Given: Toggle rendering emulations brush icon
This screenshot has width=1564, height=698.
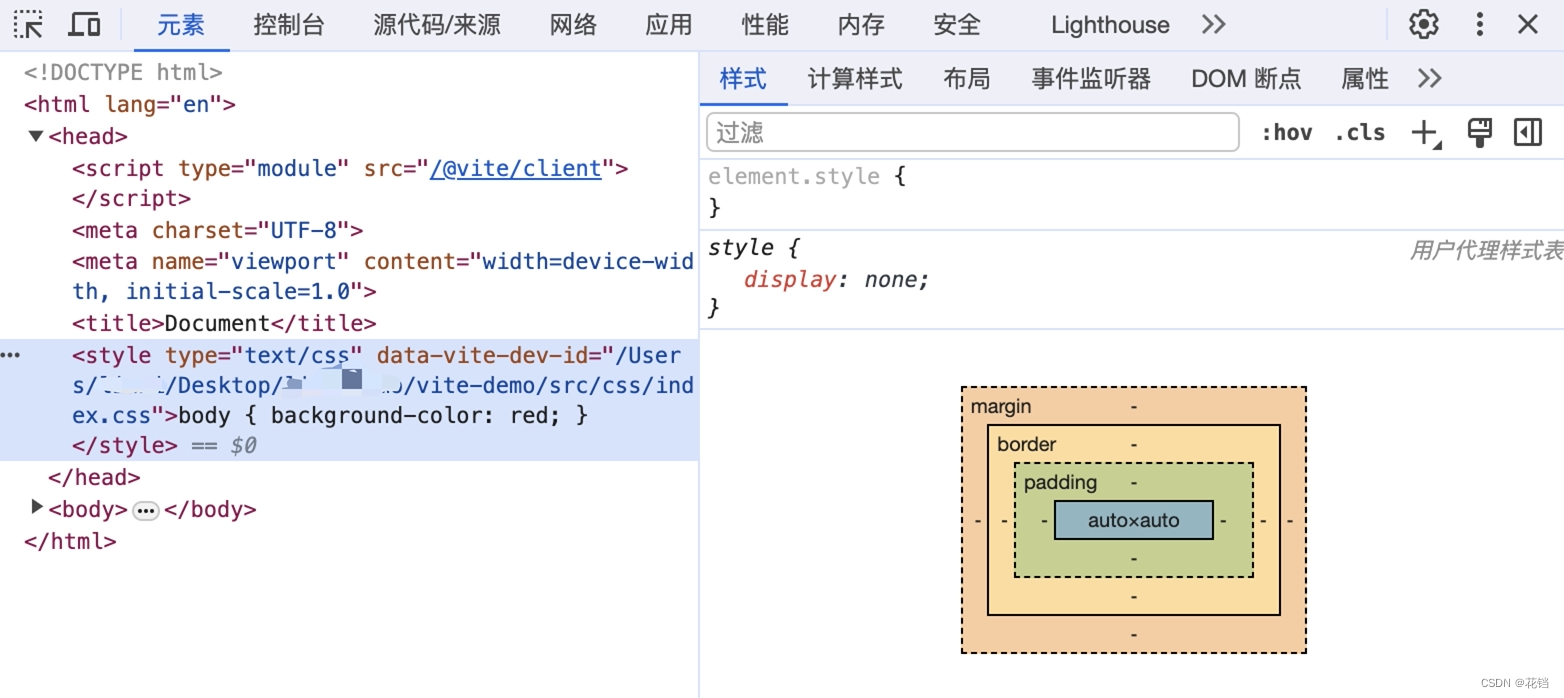Looking at the screenshot, I should tap(1479, 132).
